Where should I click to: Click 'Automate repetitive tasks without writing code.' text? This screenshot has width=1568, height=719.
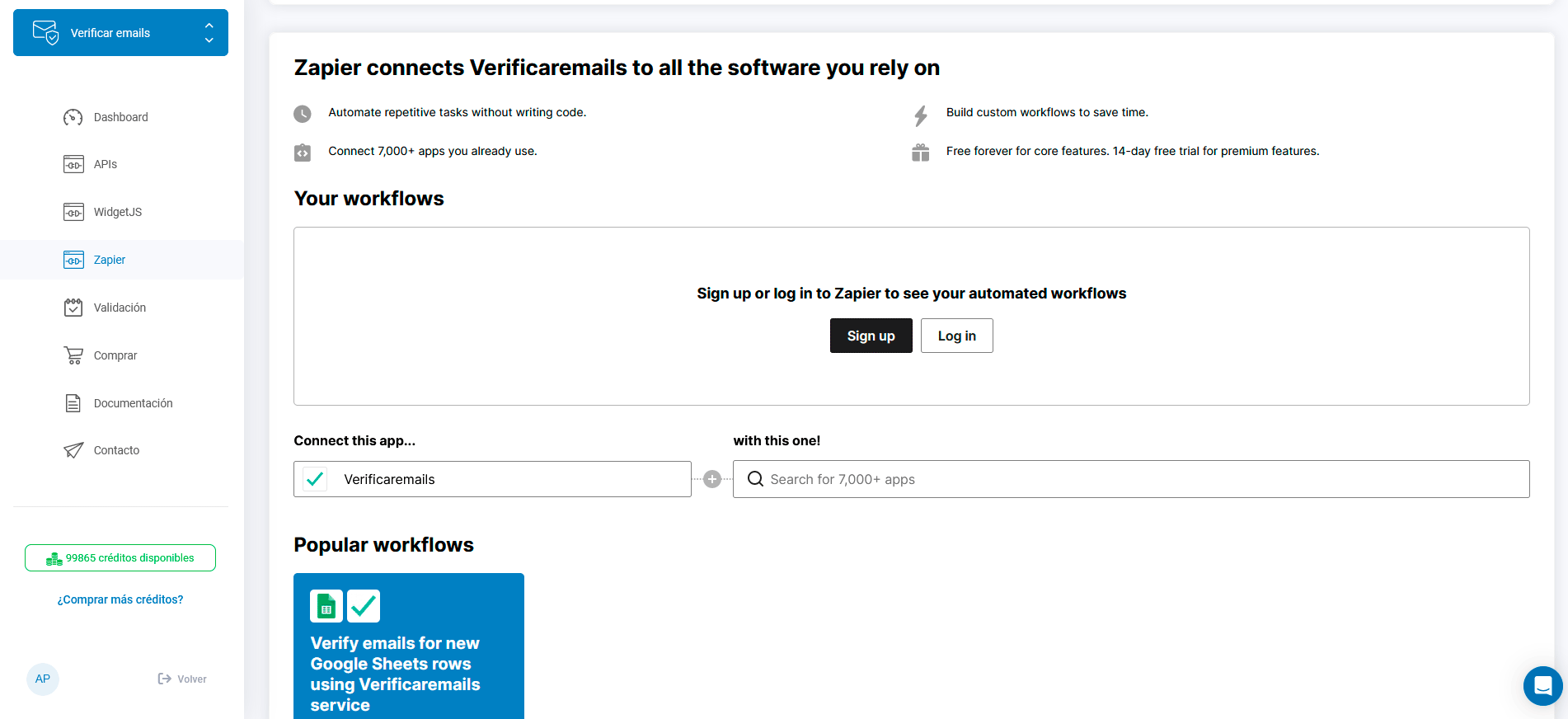[x=458, y=112]
